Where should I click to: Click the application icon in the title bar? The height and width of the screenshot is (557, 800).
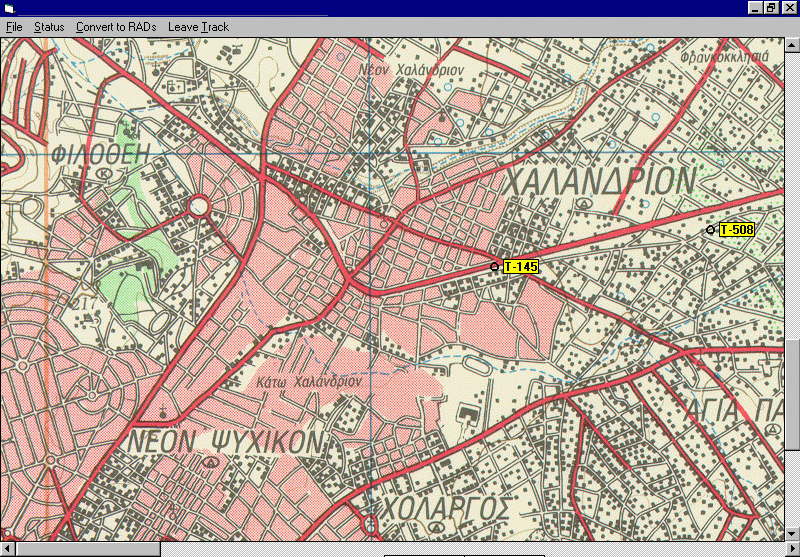click(10, 8)
